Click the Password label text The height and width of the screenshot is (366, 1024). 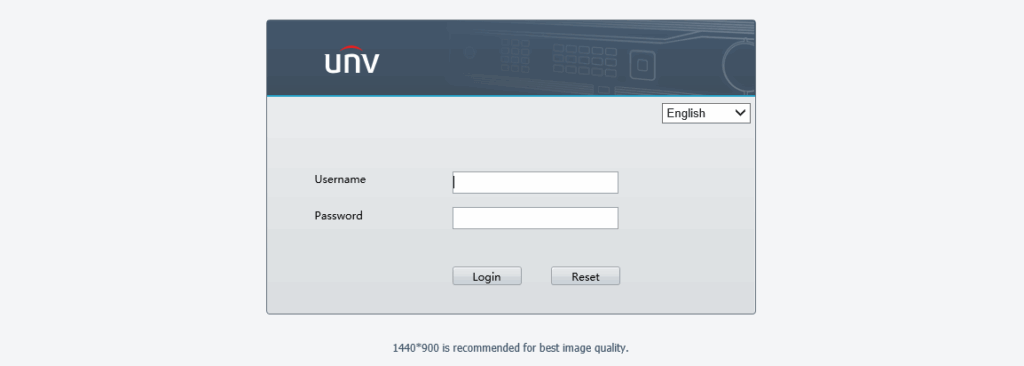[x=338, y=216]
